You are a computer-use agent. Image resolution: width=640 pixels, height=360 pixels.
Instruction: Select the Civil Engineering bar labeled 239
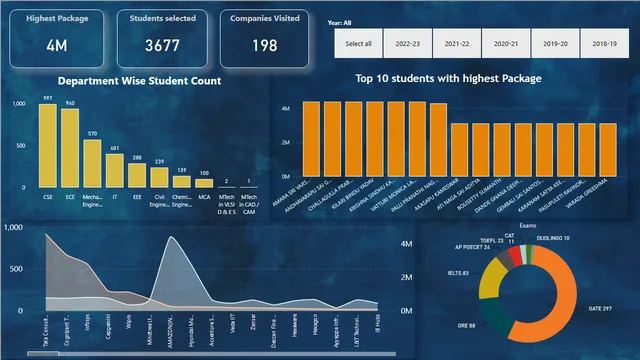point(159,178)
